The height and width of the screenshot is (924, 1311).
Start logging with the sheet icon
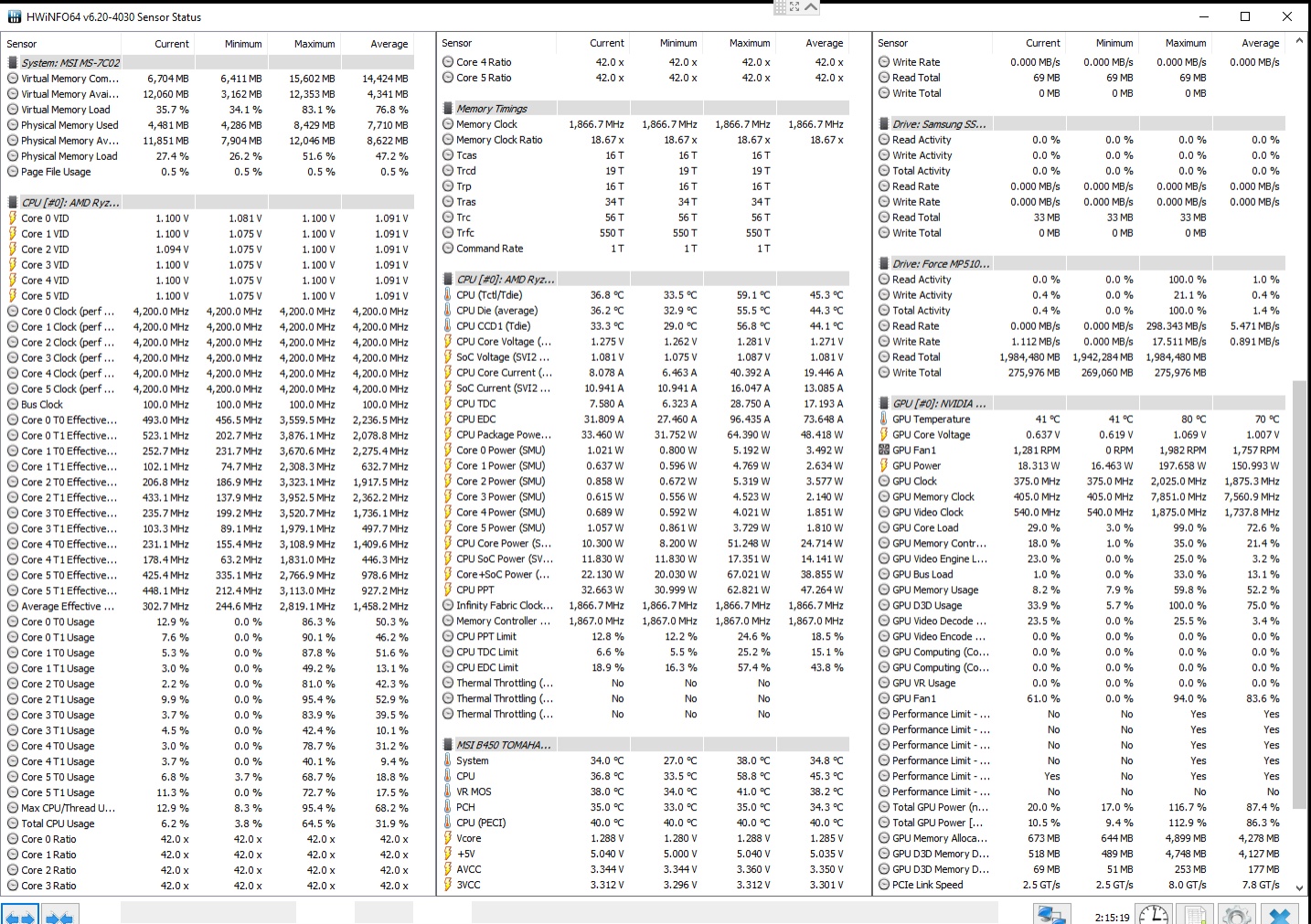tap(1193, 914)
